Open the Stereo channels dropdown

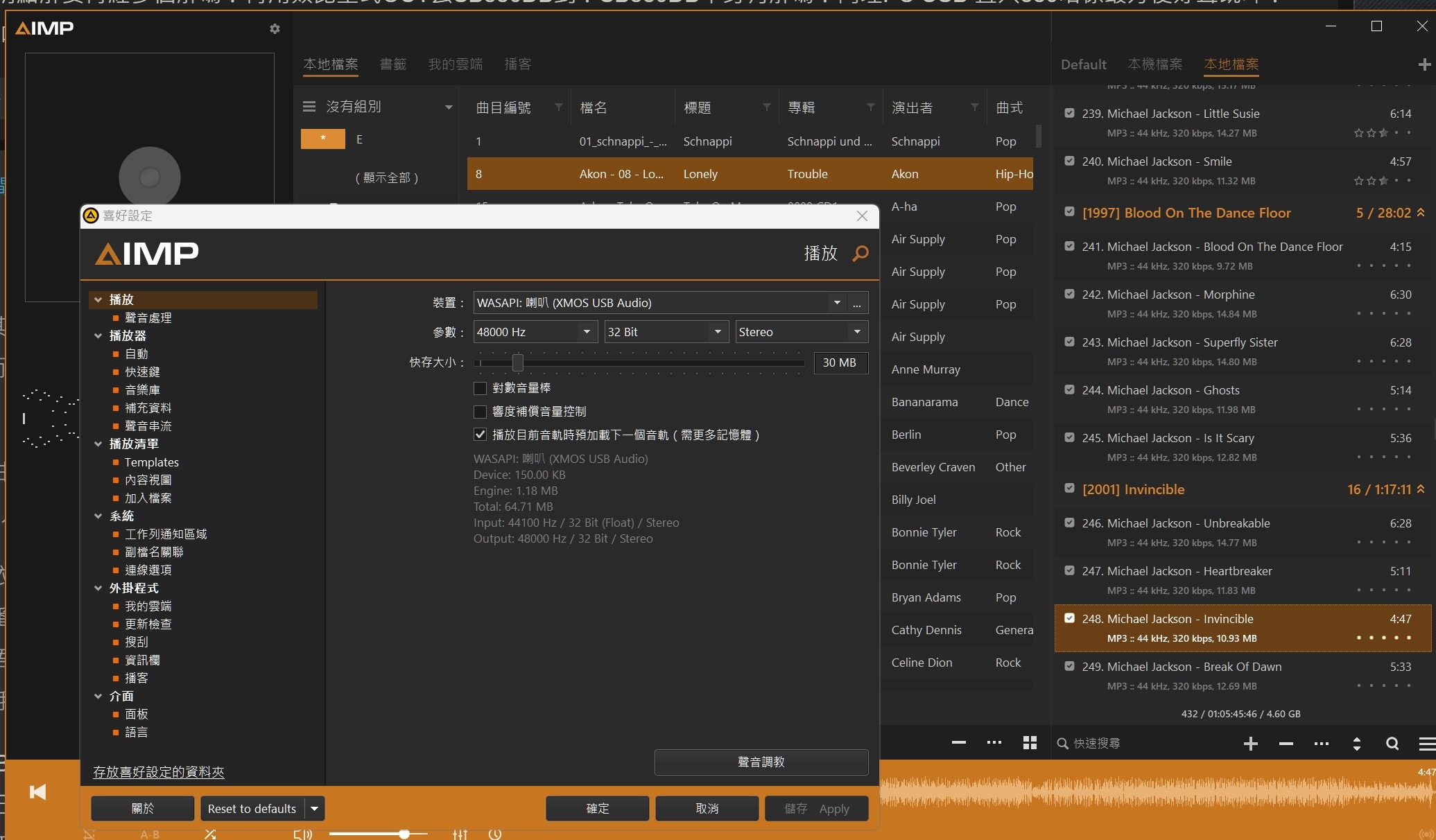click(858, 332)
